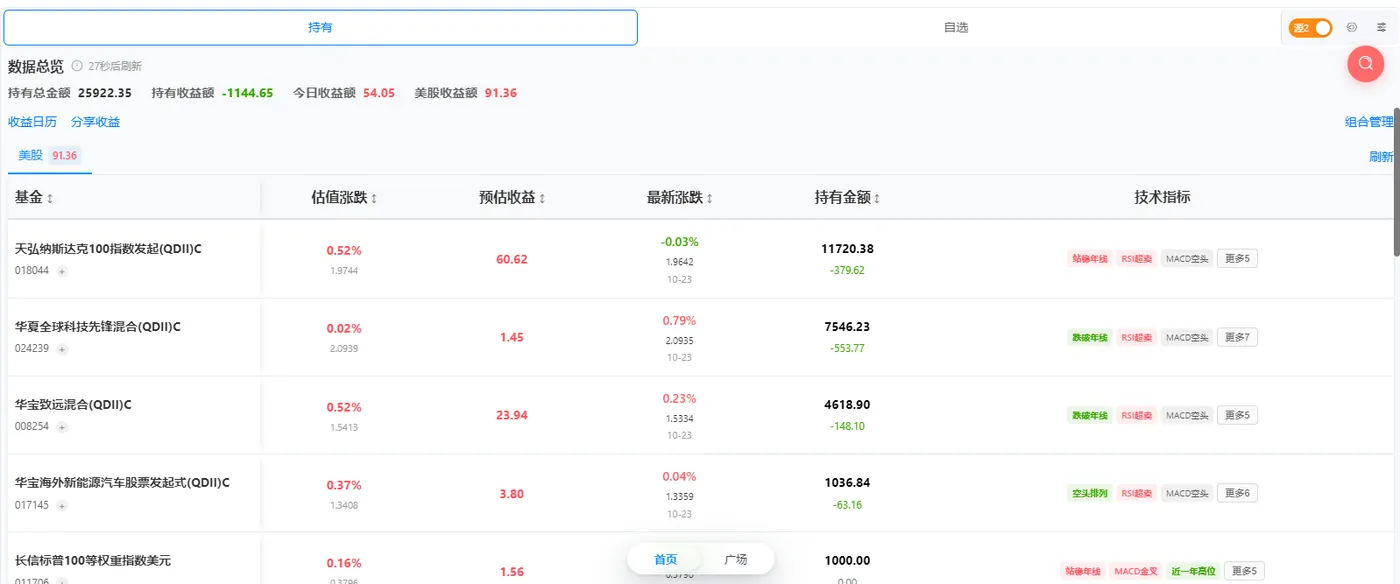Viewport: 1400px width, 584px height.
Task: Open fund 华夏全球科技先锋混合(QDII)C
Action: point(98,326)
